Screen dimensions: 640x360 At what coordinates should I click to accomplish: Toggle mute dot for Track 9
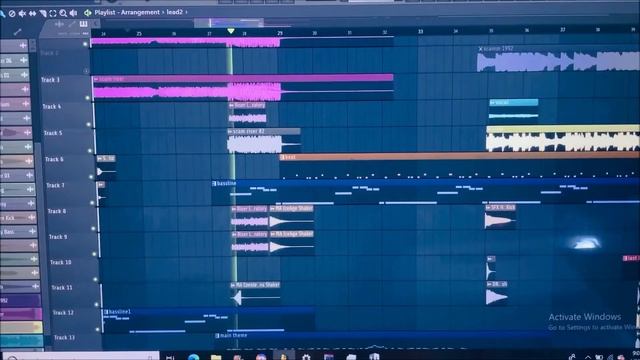pos(95,254)
